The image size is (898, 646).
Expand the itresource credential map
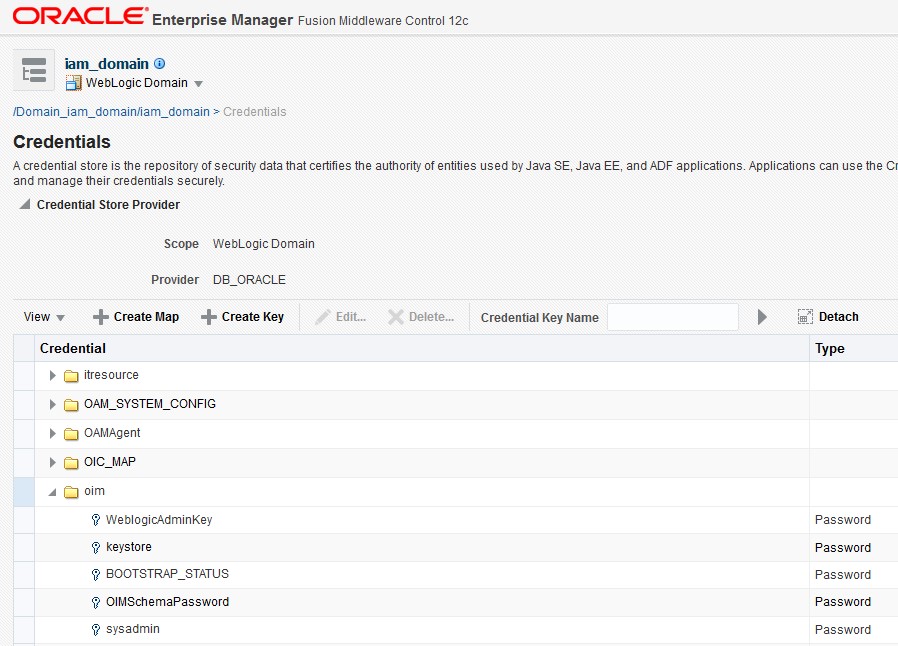click(x=52, y=375)
